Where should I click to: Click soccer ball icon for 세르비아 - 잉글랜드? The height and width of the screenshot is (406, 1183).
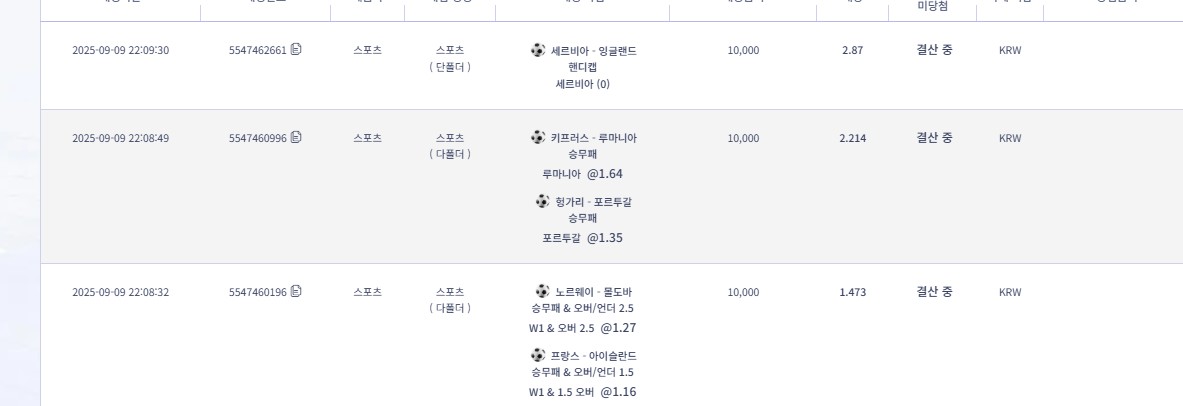coord(539,49)
